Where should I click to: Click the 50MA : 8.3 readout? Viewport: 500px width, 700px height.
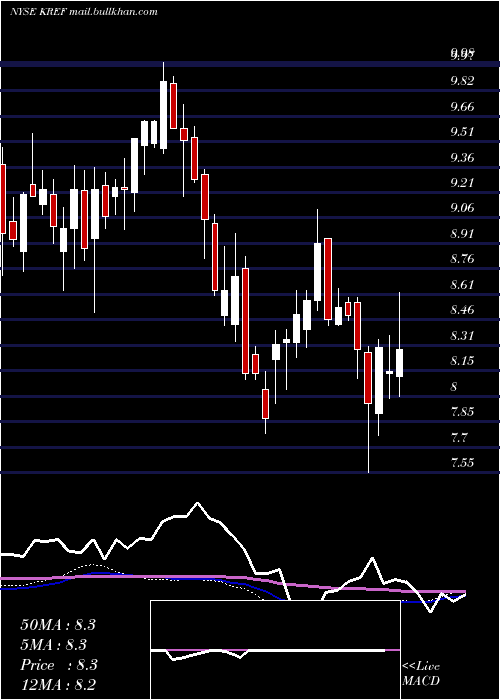click(58, 625)
